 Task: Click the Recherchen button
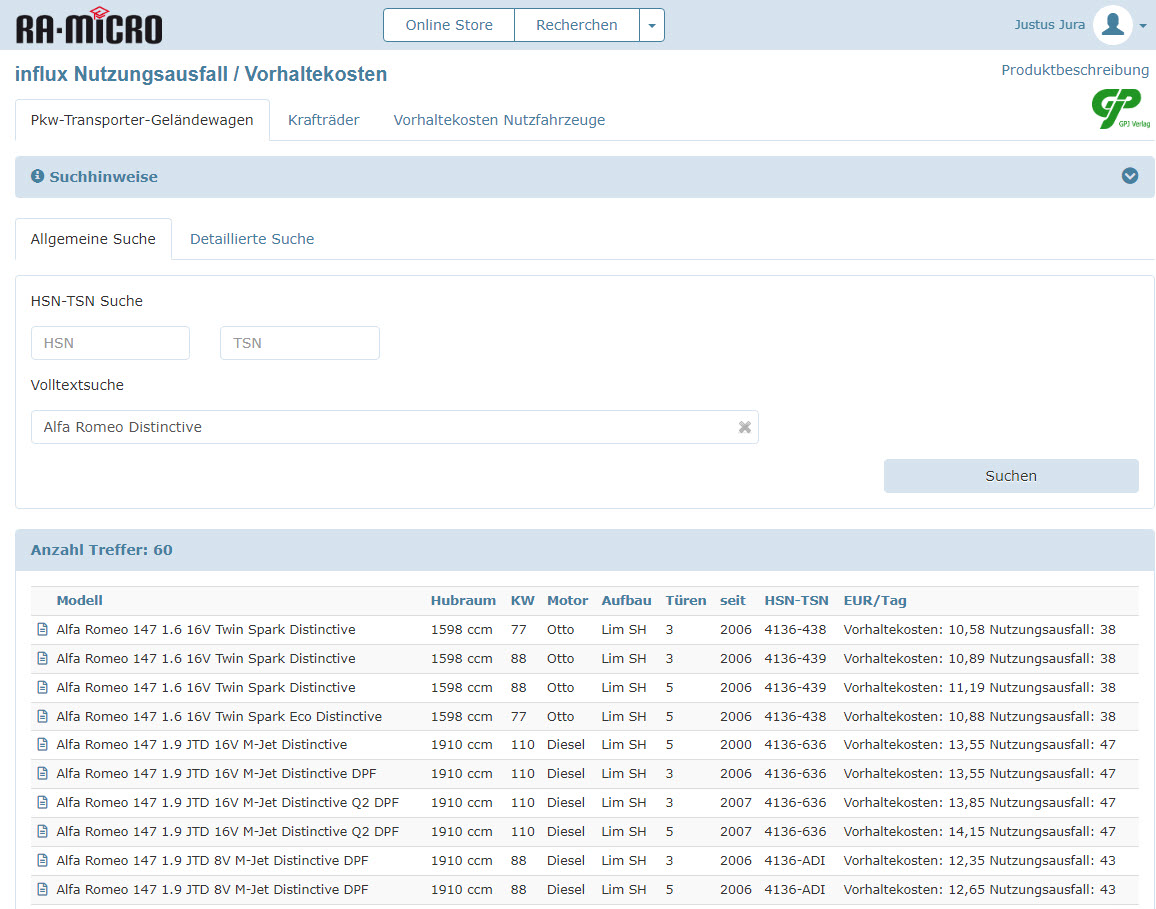tap(577, 25)
